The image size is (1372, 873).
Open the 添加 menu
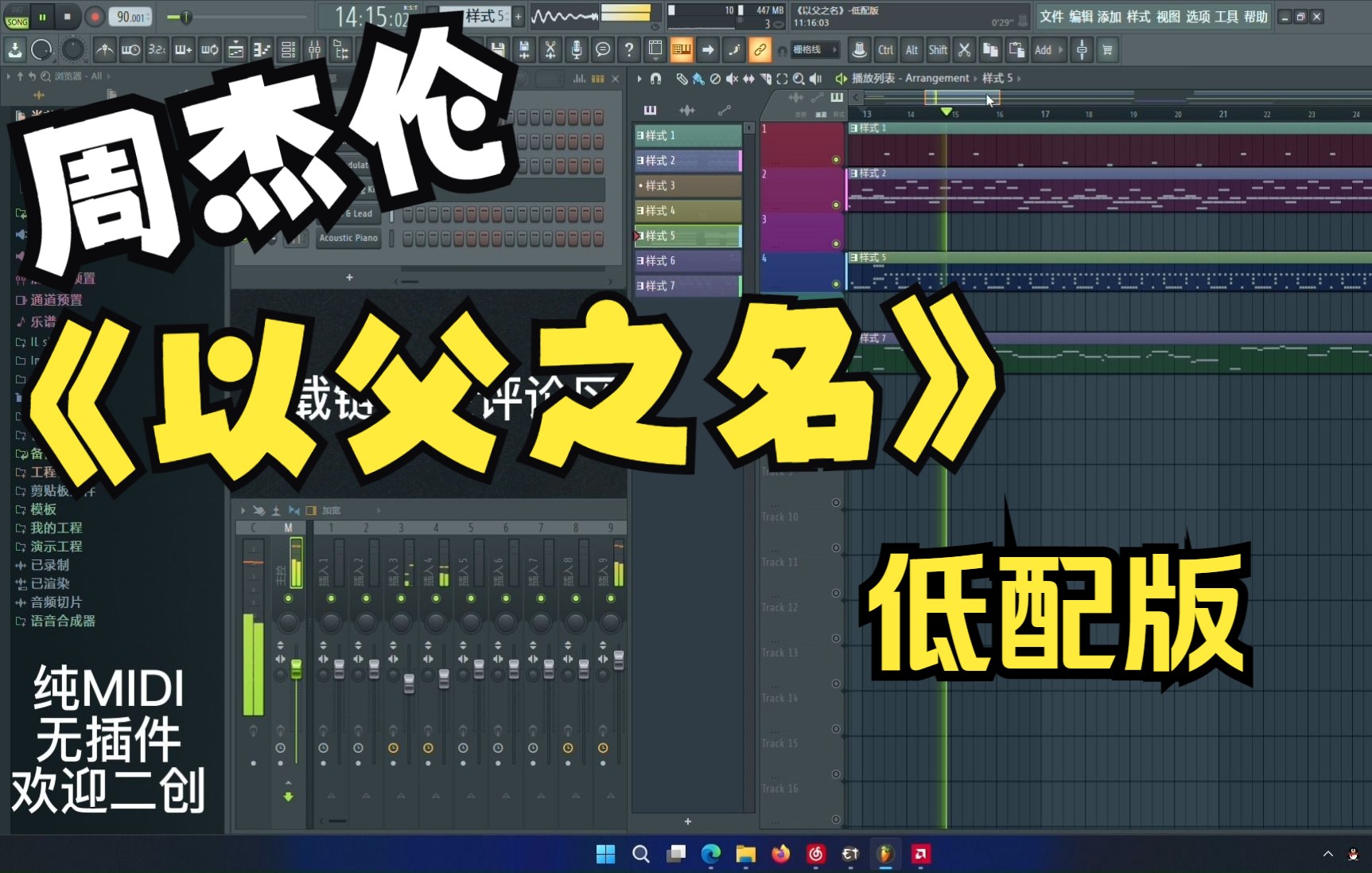click(1109, 17)
